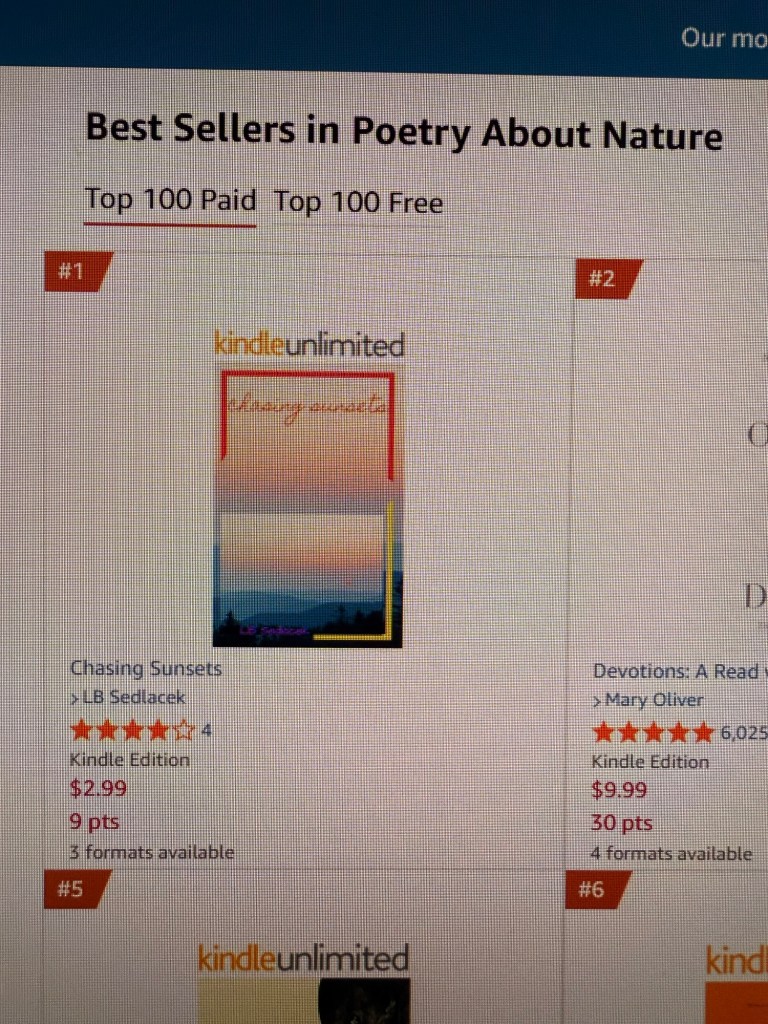Open the Top 100 Free tab

click(x=358, y=203)
